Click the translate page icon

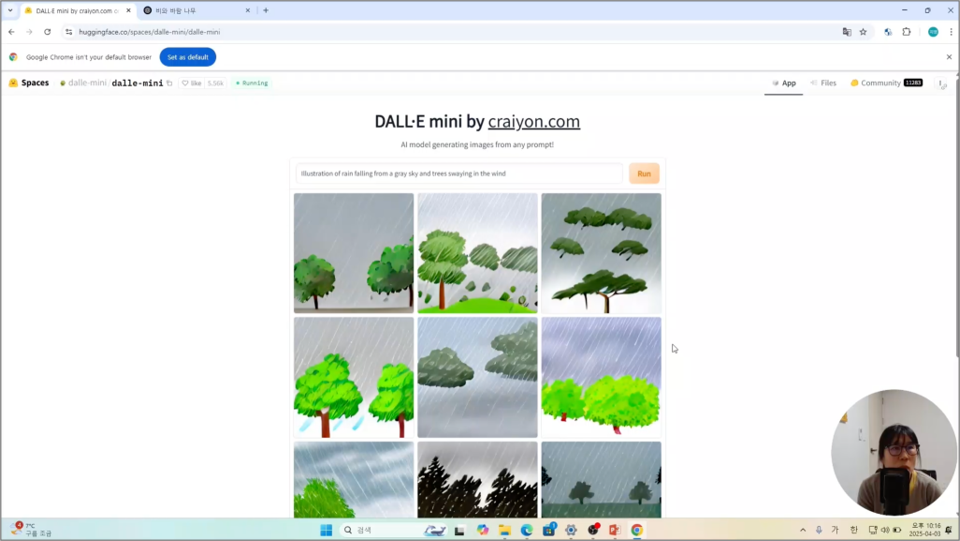click(846, 32)
